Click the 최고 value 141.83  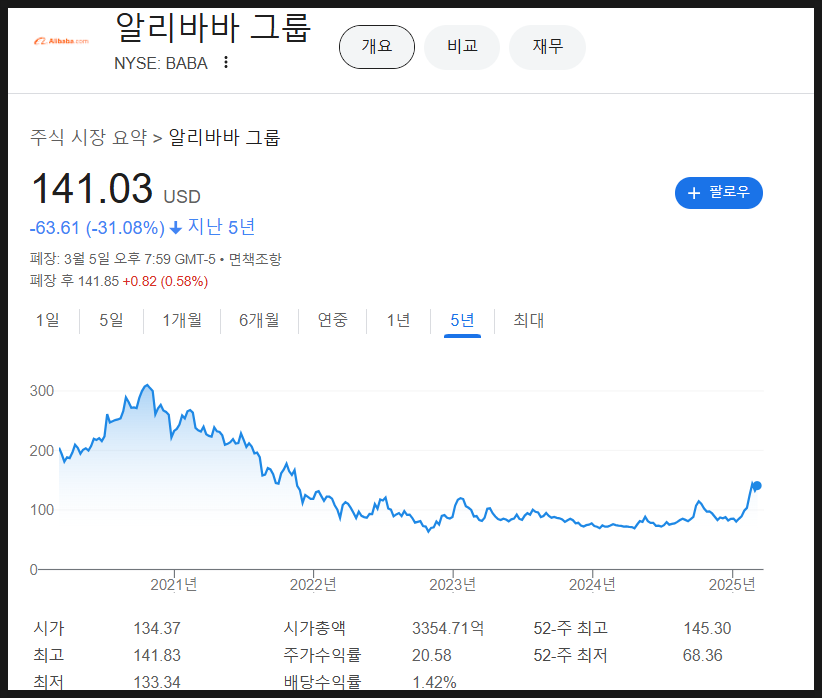[x=157, y=656]
